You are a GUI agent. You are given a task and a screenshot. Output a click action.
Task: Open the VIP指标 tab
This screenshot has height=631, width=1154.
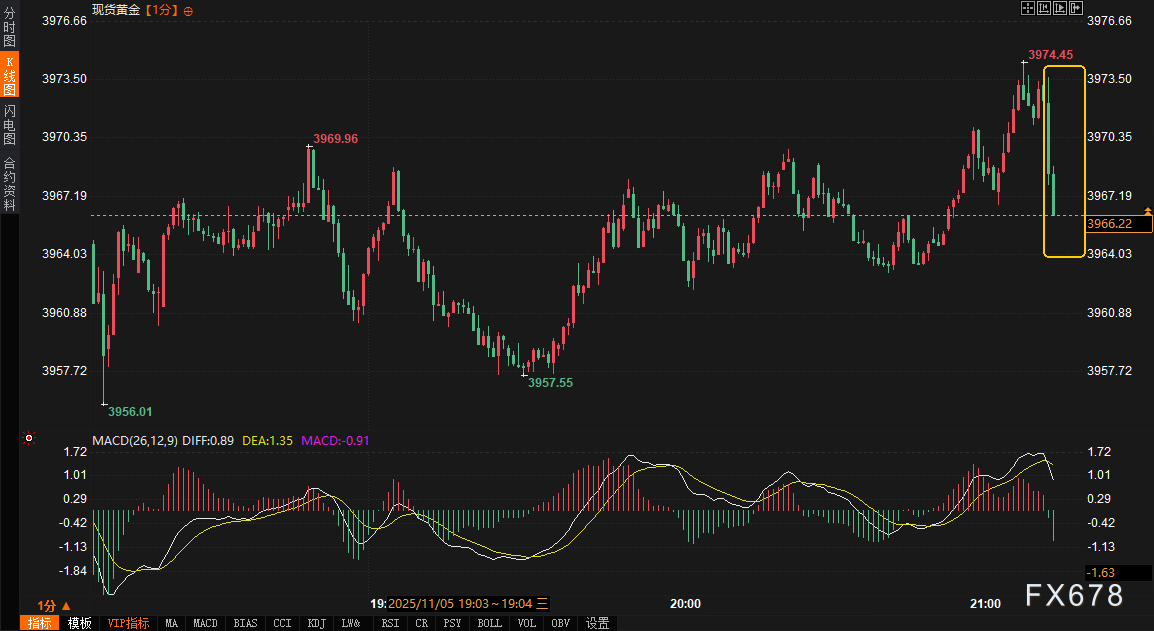tap(129, 623)
